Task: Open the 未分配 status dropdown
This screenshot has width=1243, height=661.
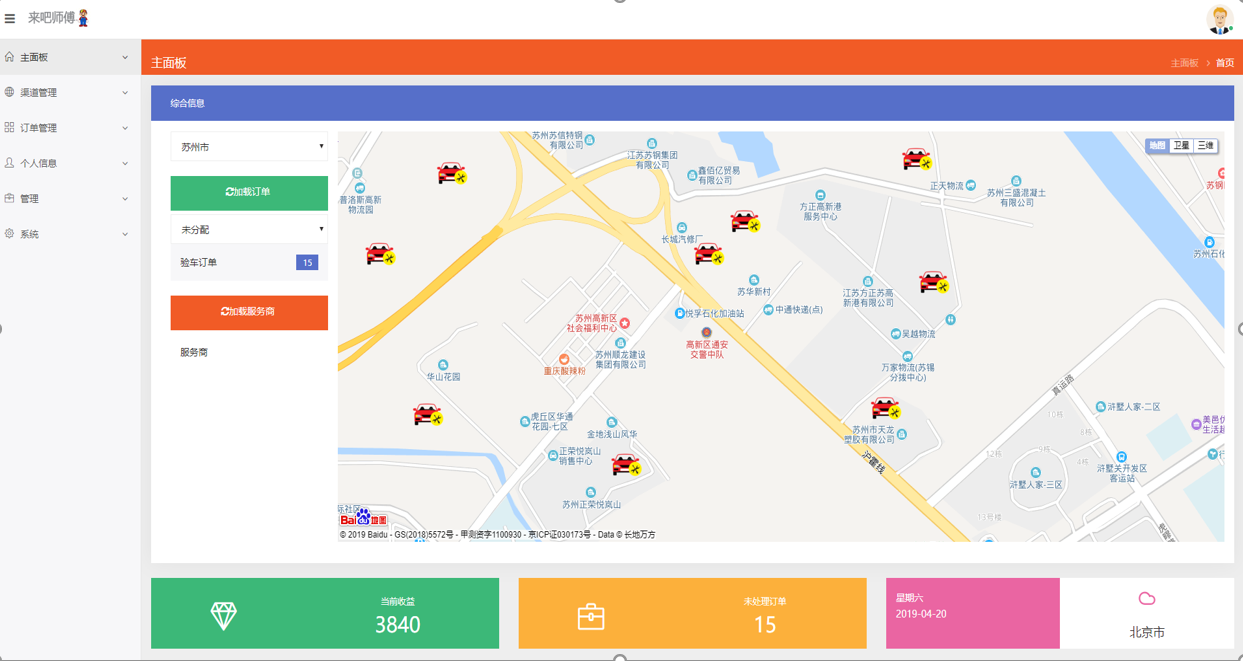Action: point(249,230)
